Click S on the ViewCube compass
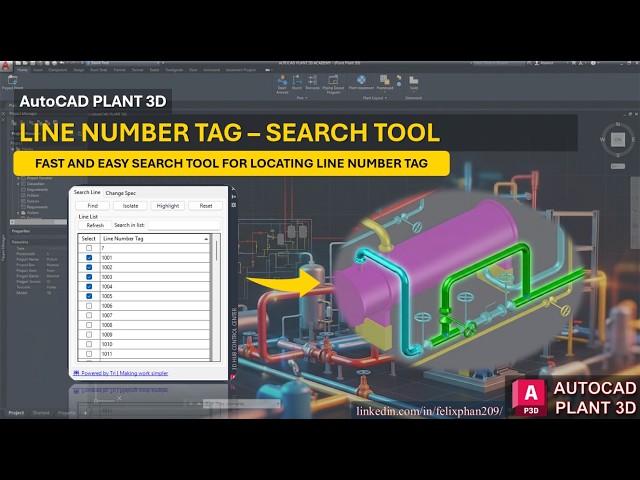Viewport: 640px width, 480px height. [x=618, y=156]
